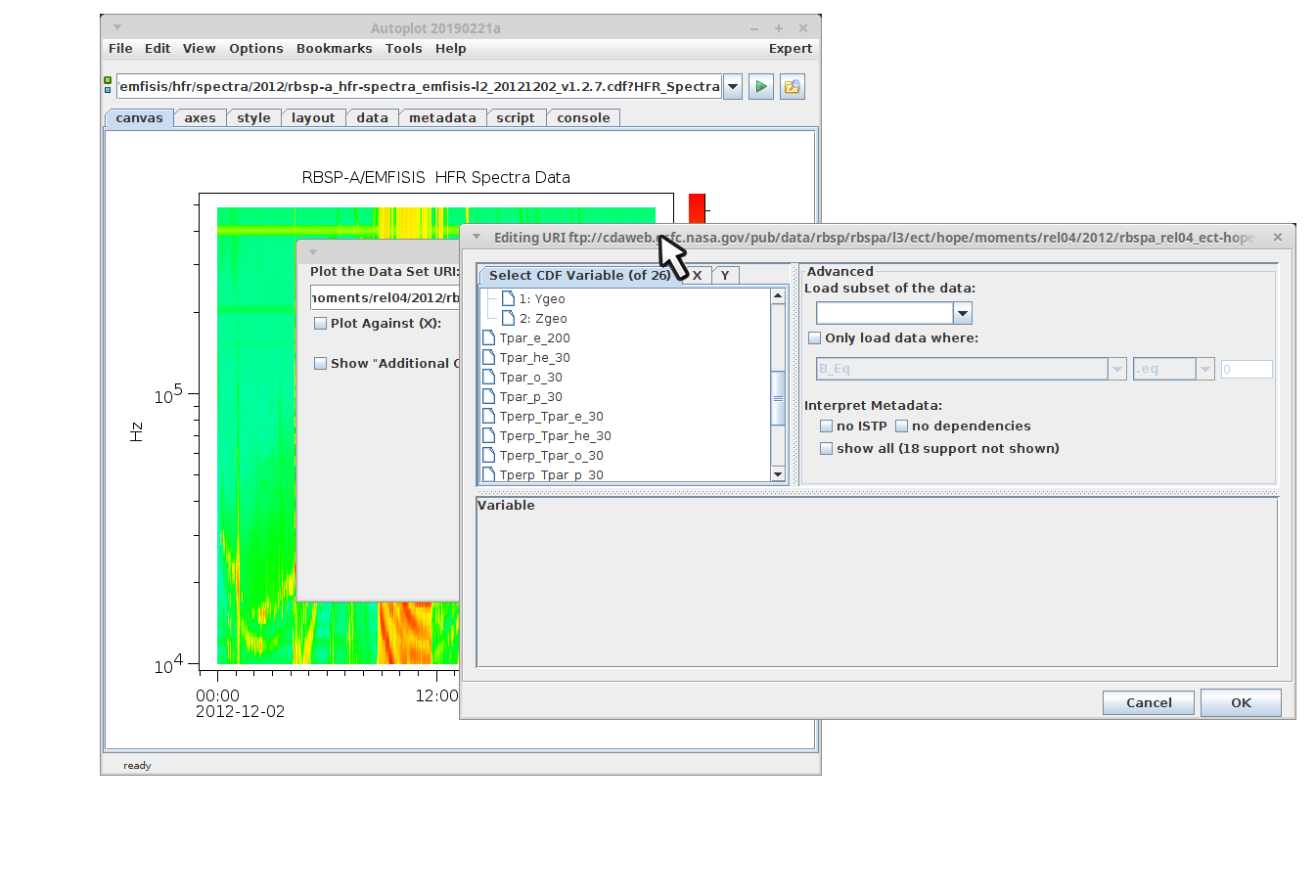Image resolution: width=1316 pixels, height=896 pixels.
Task: Switch to the metadata tab
Action: [x=442, y=118]
